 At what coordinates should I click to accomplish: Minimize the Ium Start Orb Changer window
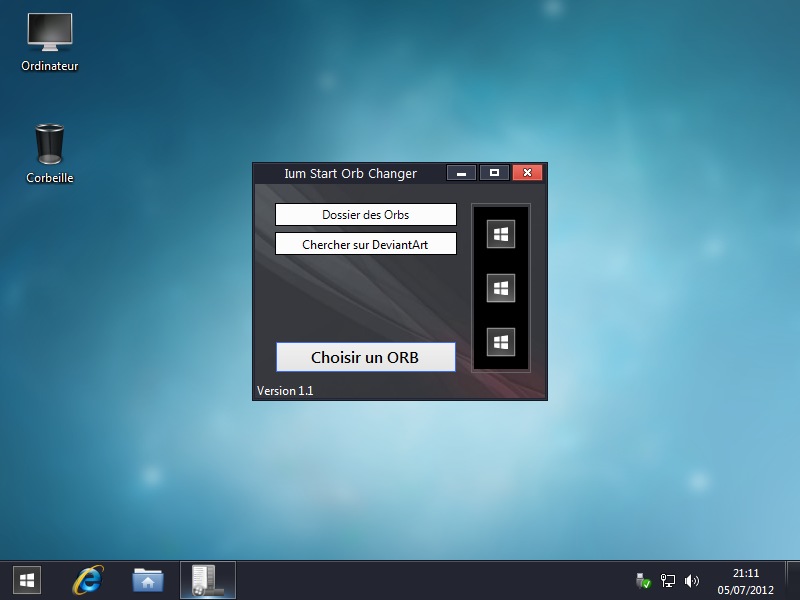tap(461, 173)
